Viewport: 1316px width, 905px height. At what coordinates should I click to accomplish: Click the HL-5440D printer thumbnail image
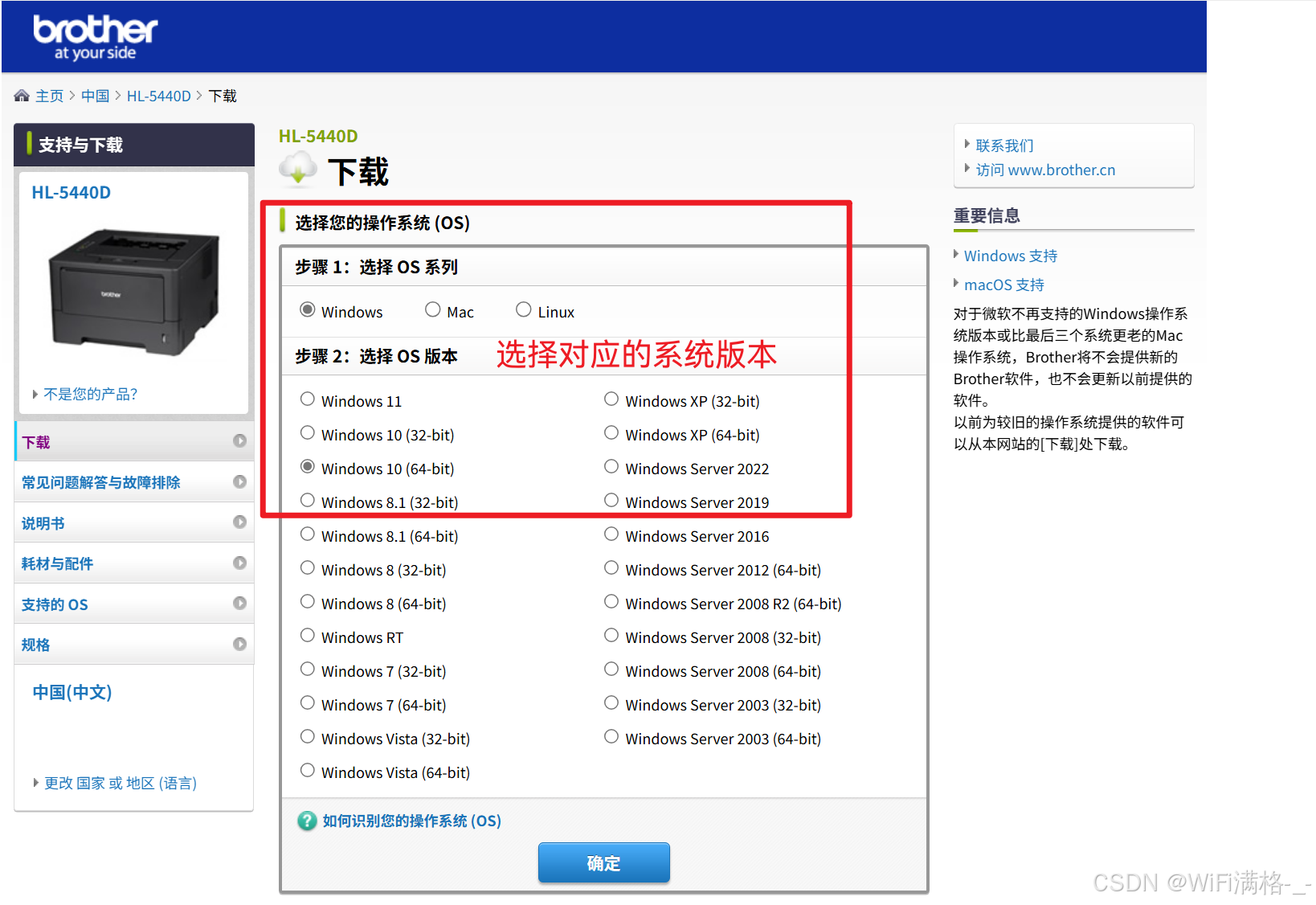134,291
